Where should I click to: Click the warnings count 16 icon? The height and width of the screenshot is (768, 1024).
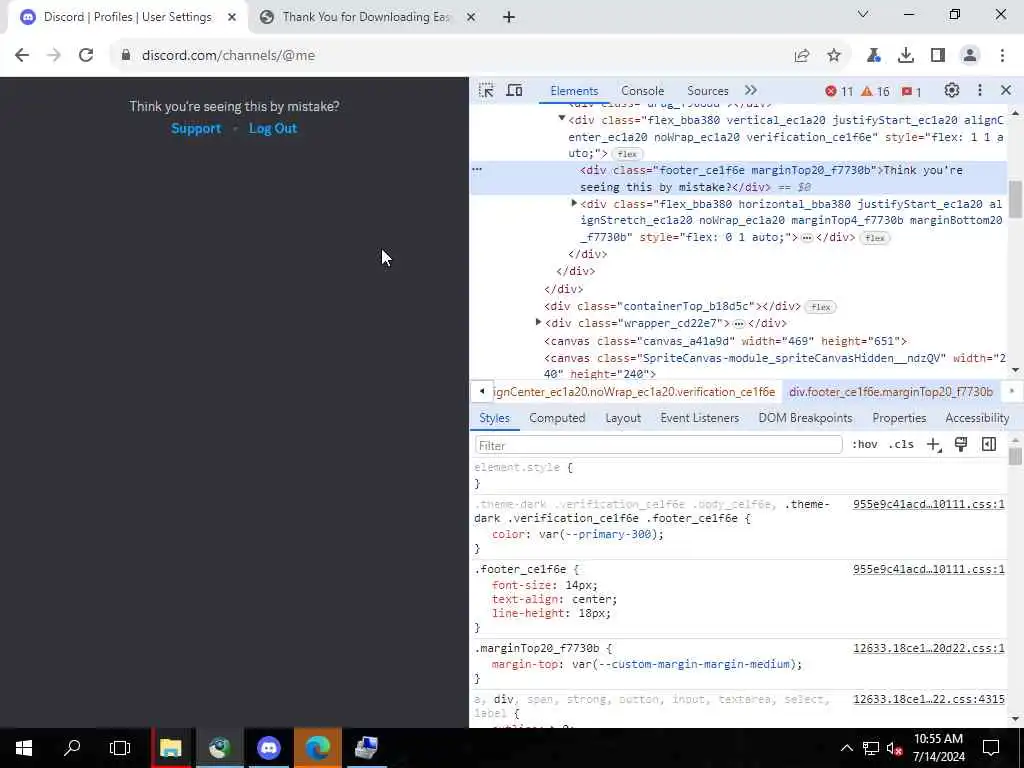point(875,91)
